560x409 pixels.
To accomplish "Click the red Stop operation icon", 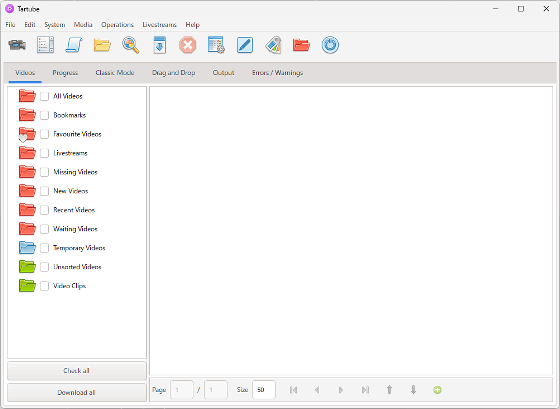I will (x=188, y=45).
